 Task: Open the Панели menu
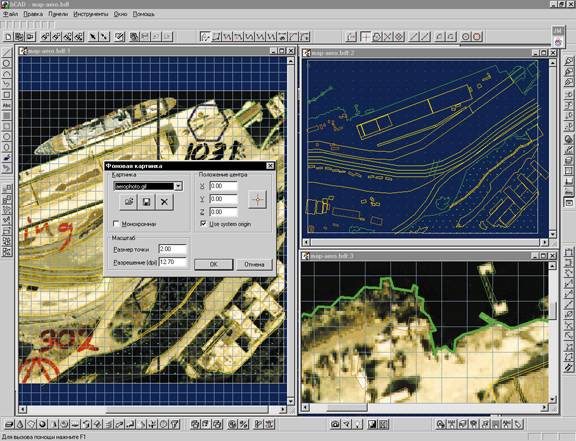coord(58,14)
